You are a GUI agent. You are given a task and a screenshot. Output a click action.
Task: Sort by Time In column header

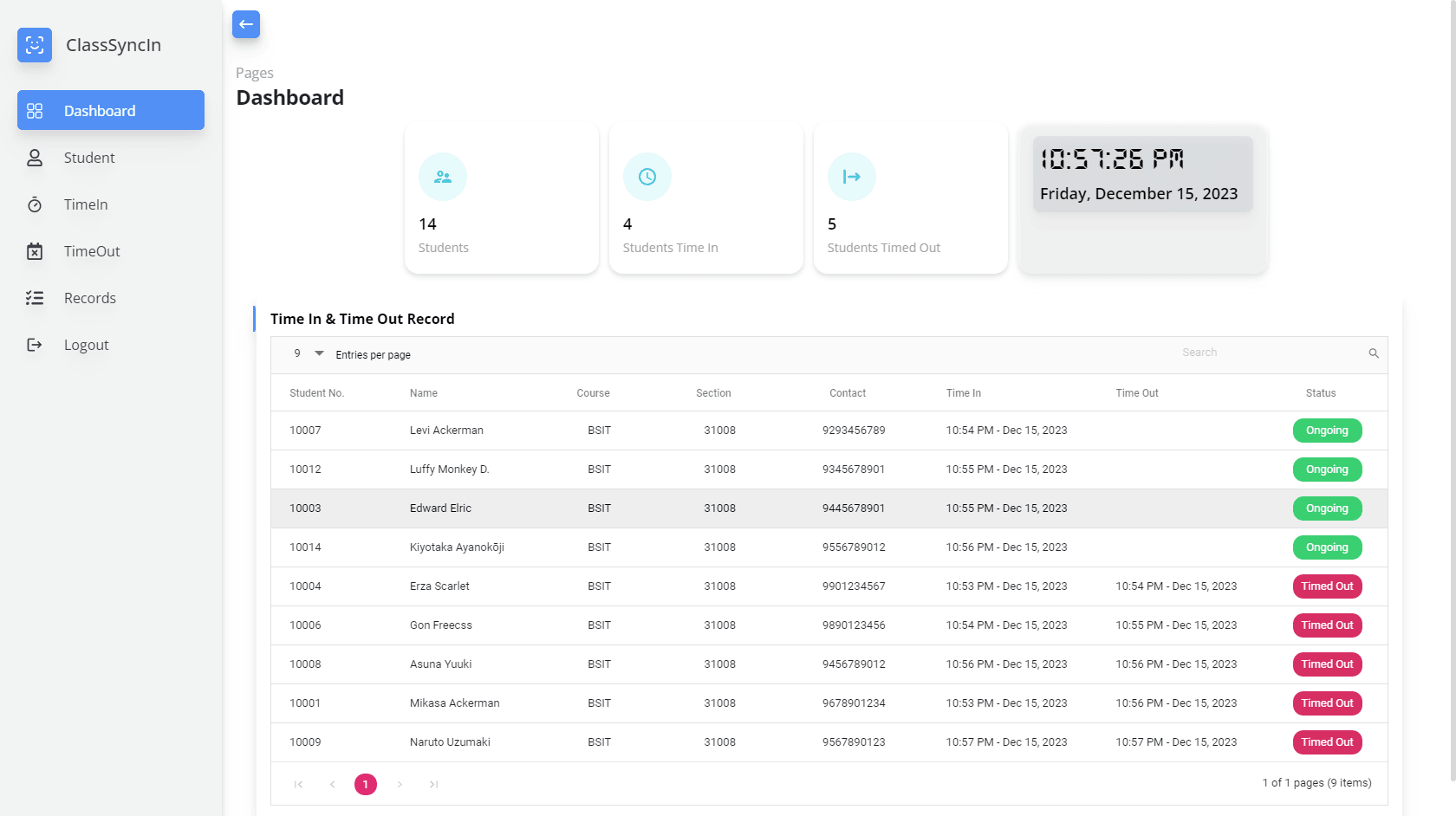coord(964,393)
